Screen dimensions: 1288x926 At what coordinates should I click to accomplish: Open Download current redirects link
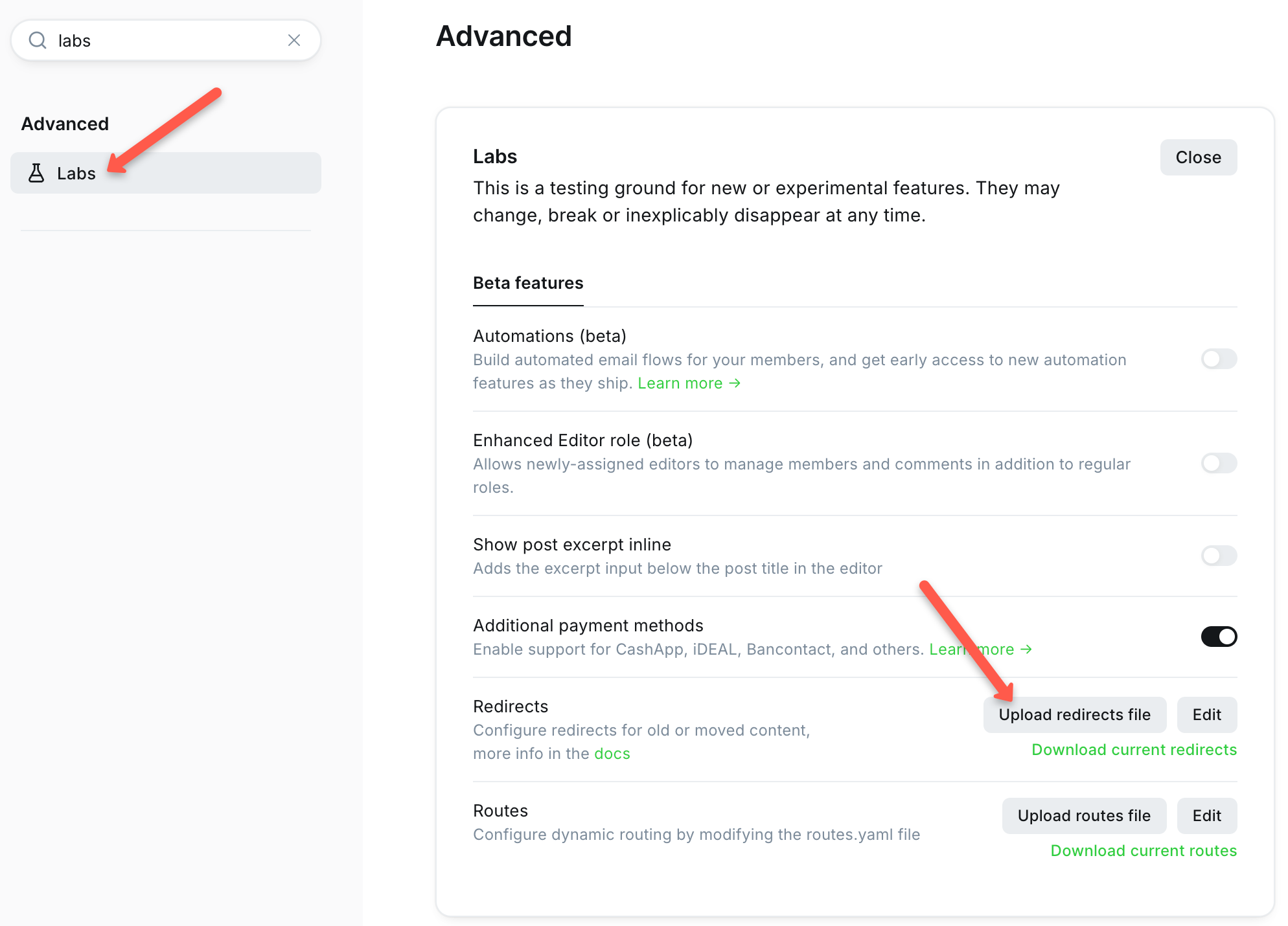[x=1134, y=750]
